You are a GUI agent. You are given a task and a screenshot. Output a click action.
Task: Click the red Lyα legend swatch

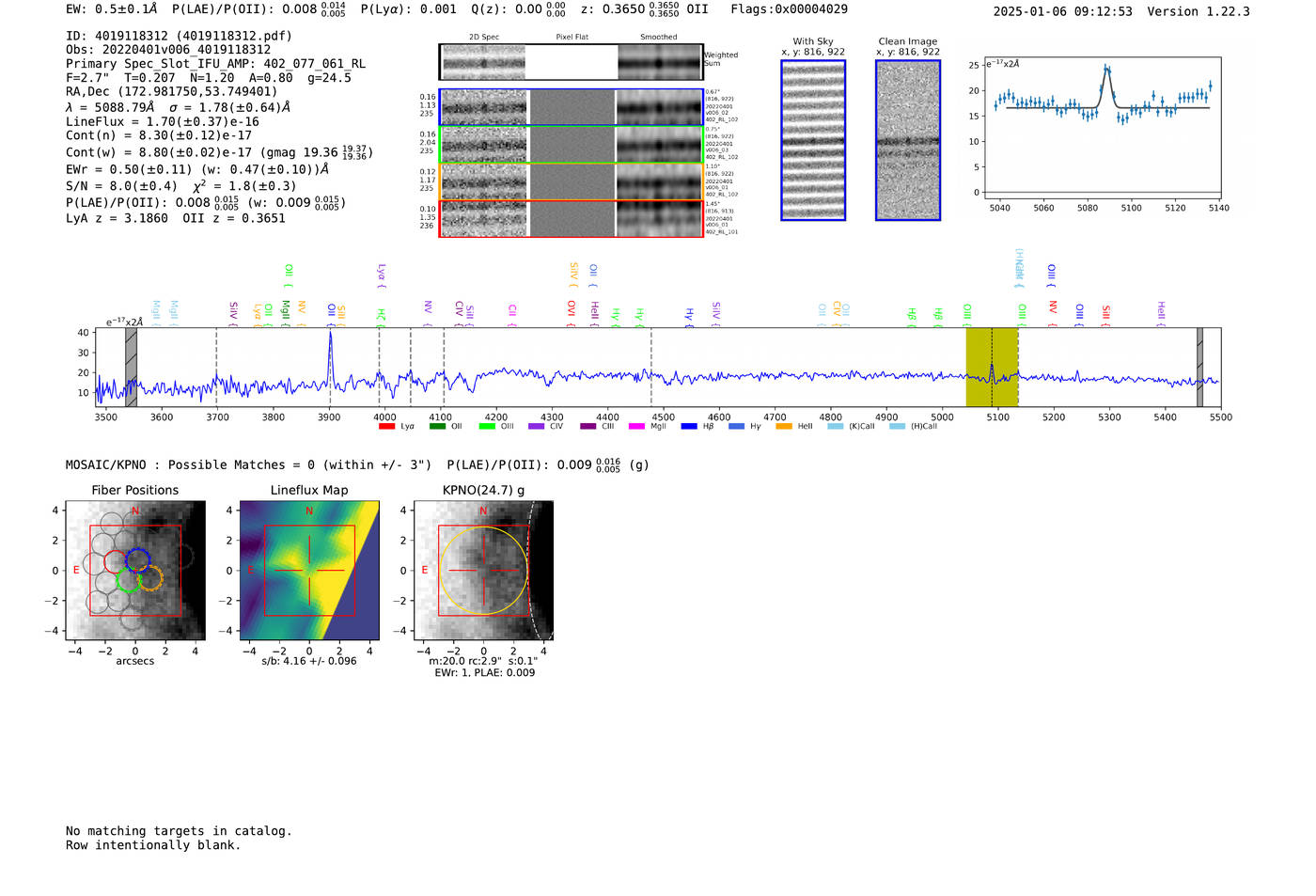click(386, 427)
